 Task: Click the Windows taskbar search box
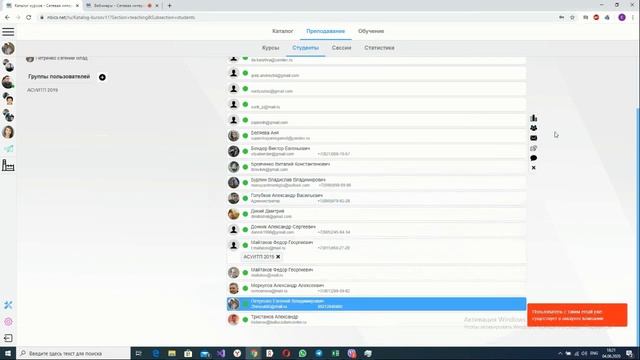73,353
